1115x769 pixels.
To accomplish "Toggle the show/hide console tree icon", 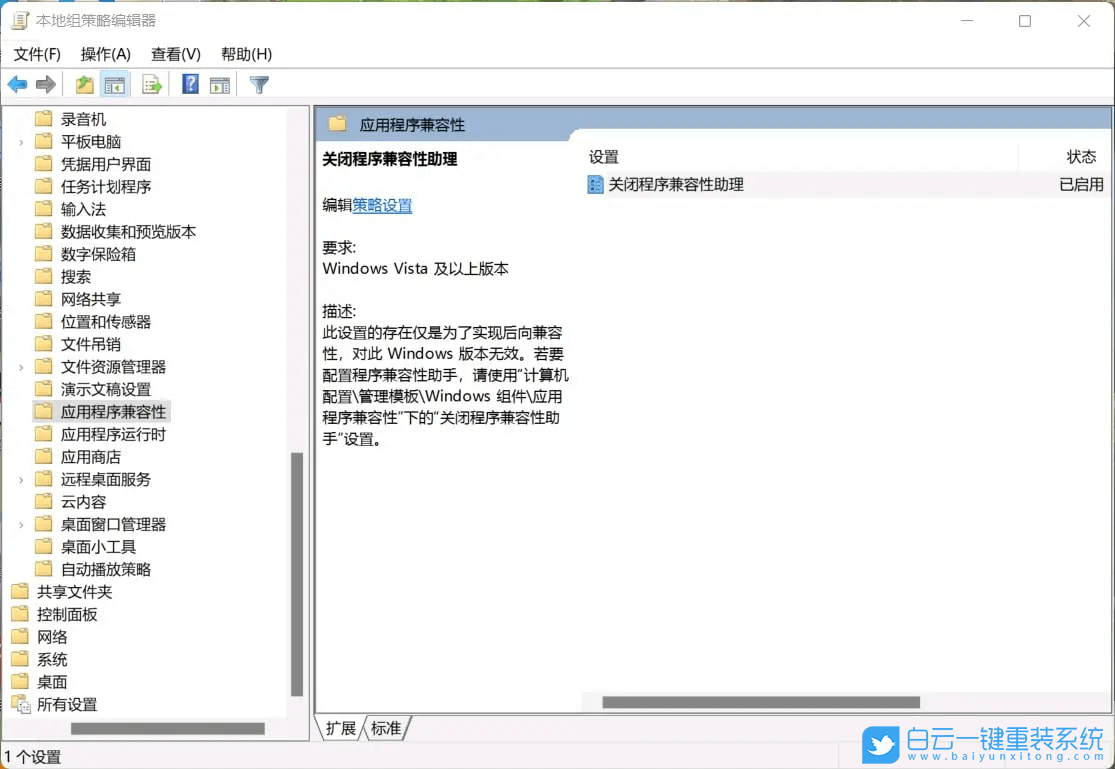I will point(115,84).
